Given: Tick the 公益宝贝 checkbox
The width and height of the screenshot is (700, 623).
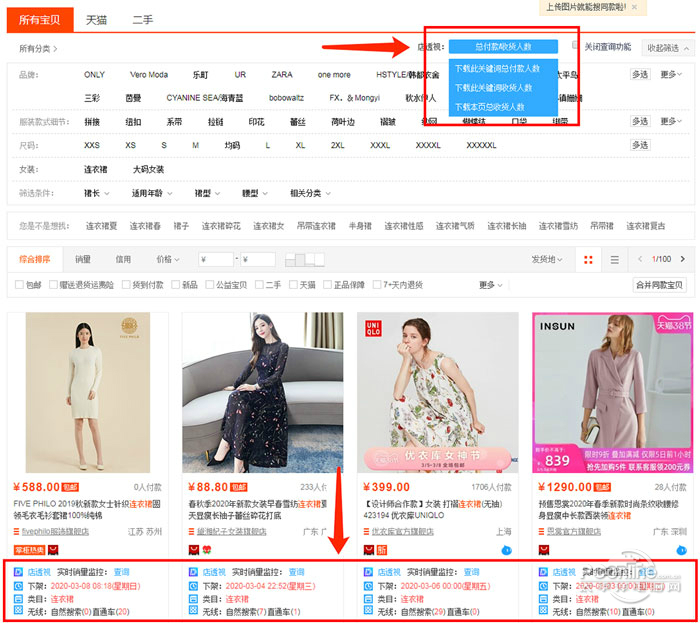Looking at the screenshot, I should (x=209, y=284).
